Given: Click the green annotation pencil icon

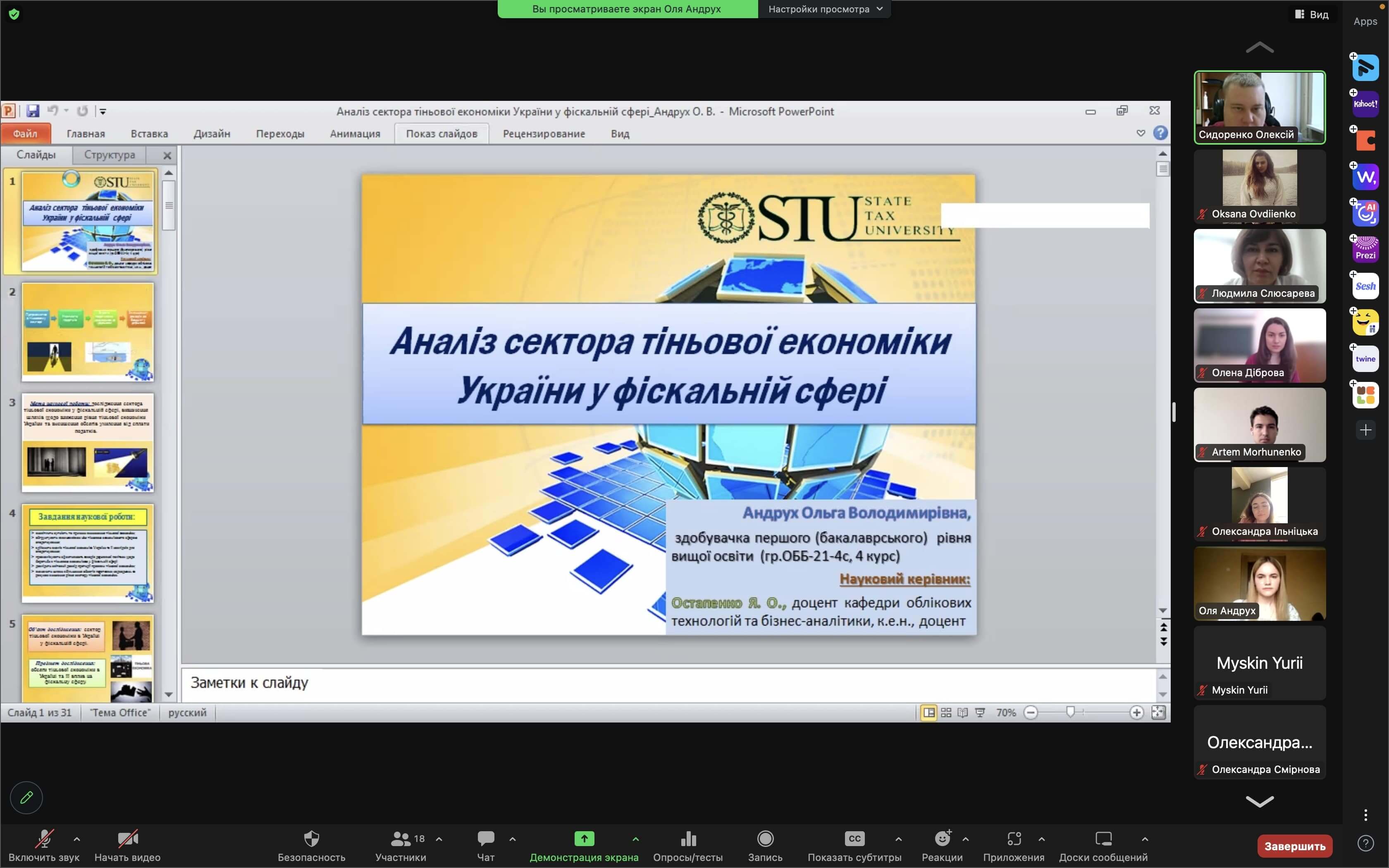Looking at the screenshot, I should pyautogui.click(x=26, y=797).
